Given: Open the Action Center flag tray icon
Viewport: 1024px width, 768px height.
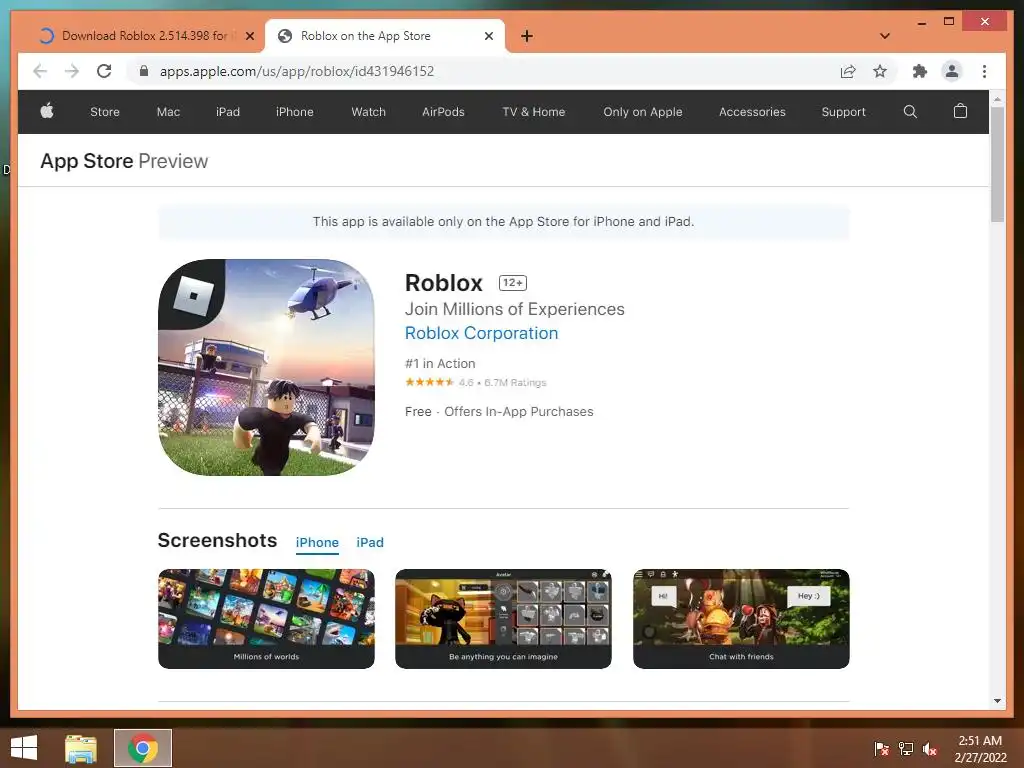Looking at the screenshot, I should click(881, 749).
